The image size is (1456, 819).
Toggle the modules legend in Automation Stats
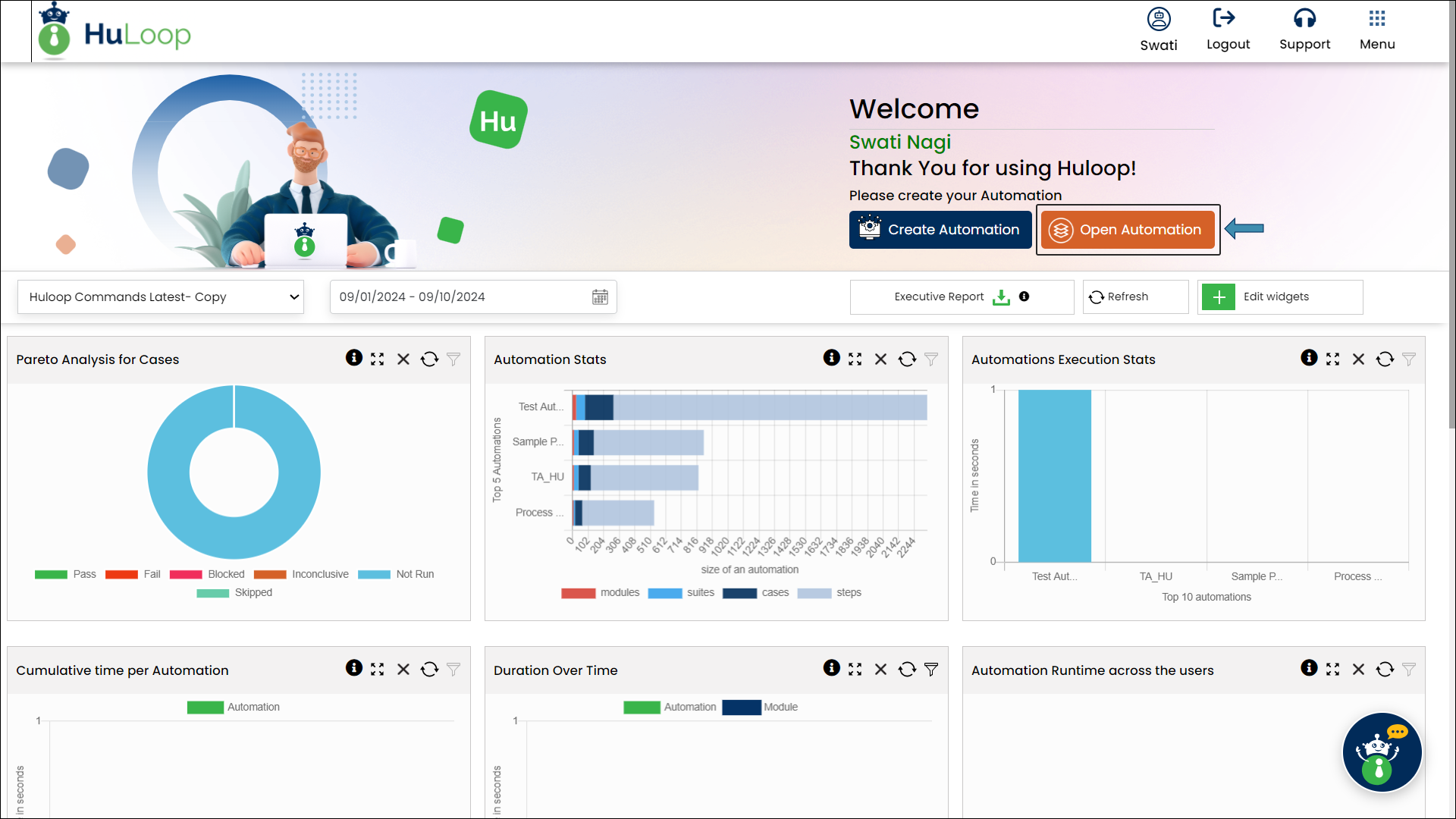click(601, 592)
